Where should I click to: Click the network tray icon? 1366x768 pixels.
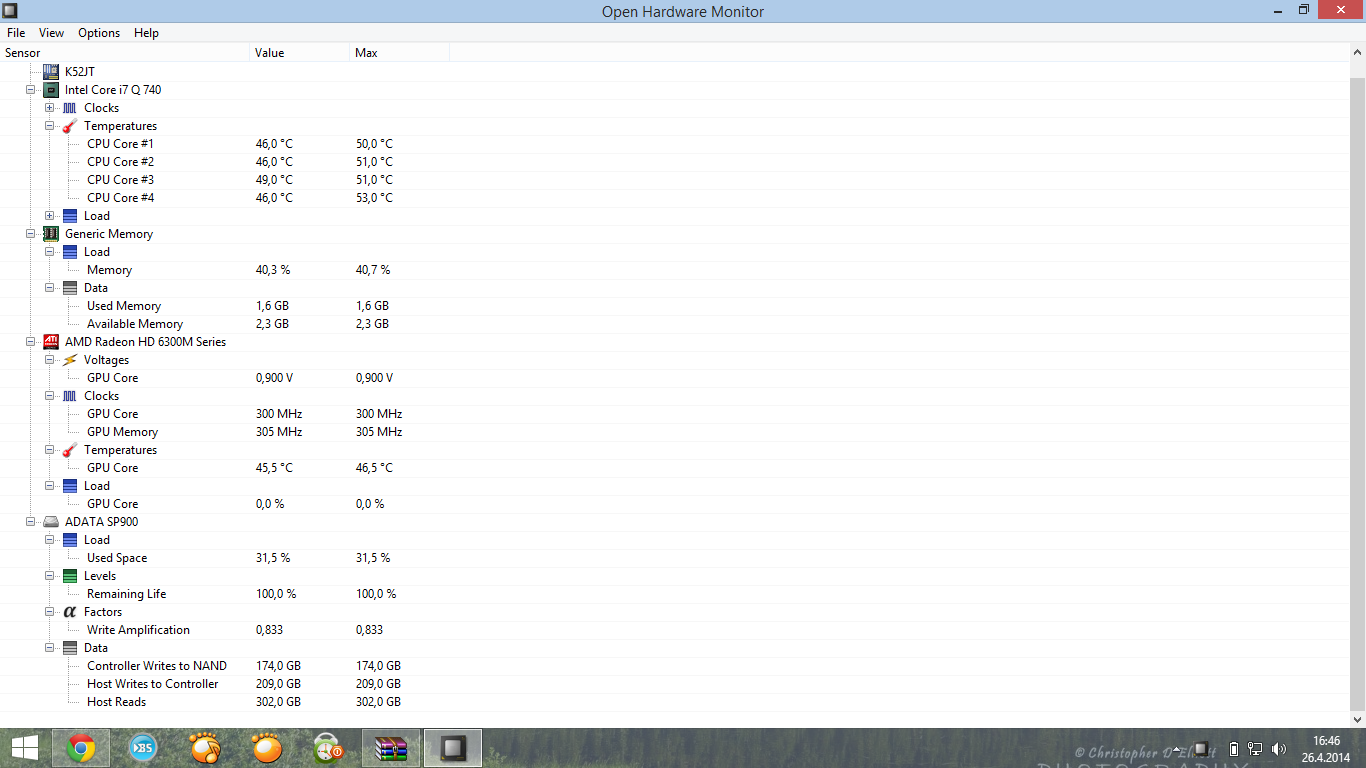1256,748
